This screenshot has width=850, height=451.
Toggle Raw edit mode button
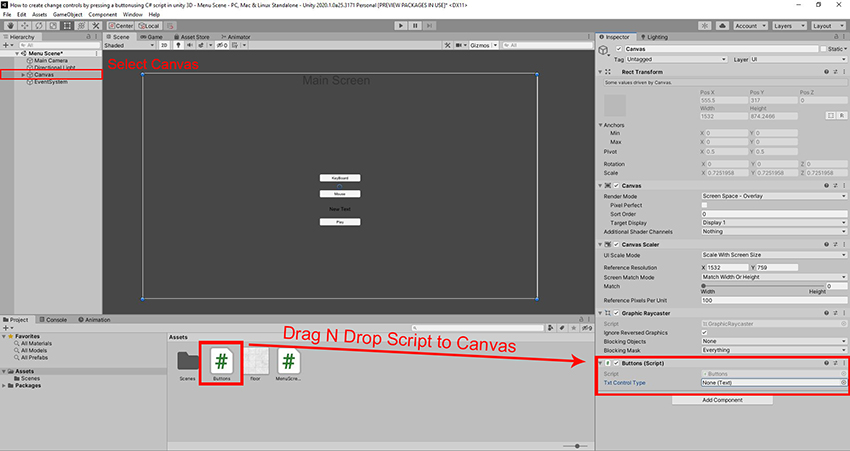[x=842, y=115]
